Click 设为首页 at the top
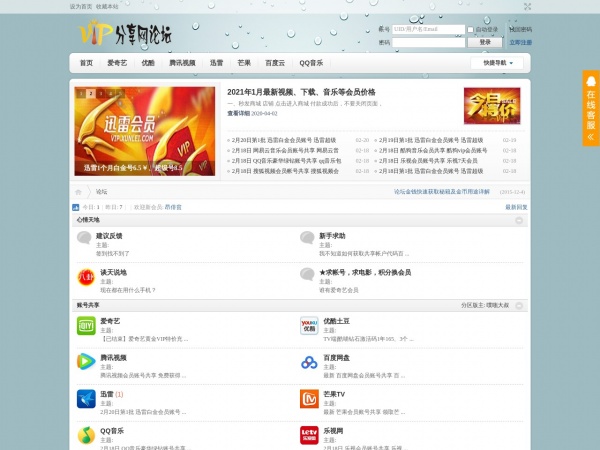Image resolution: width=600 pixels, height=450 pixels. click(81, 7)
